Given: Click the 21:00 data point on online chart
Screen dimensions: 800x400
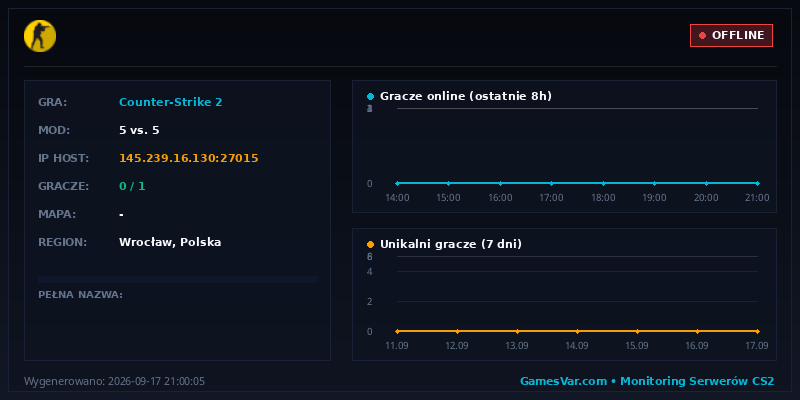Looking at the screenshot, I should click(x=758, y=183).
